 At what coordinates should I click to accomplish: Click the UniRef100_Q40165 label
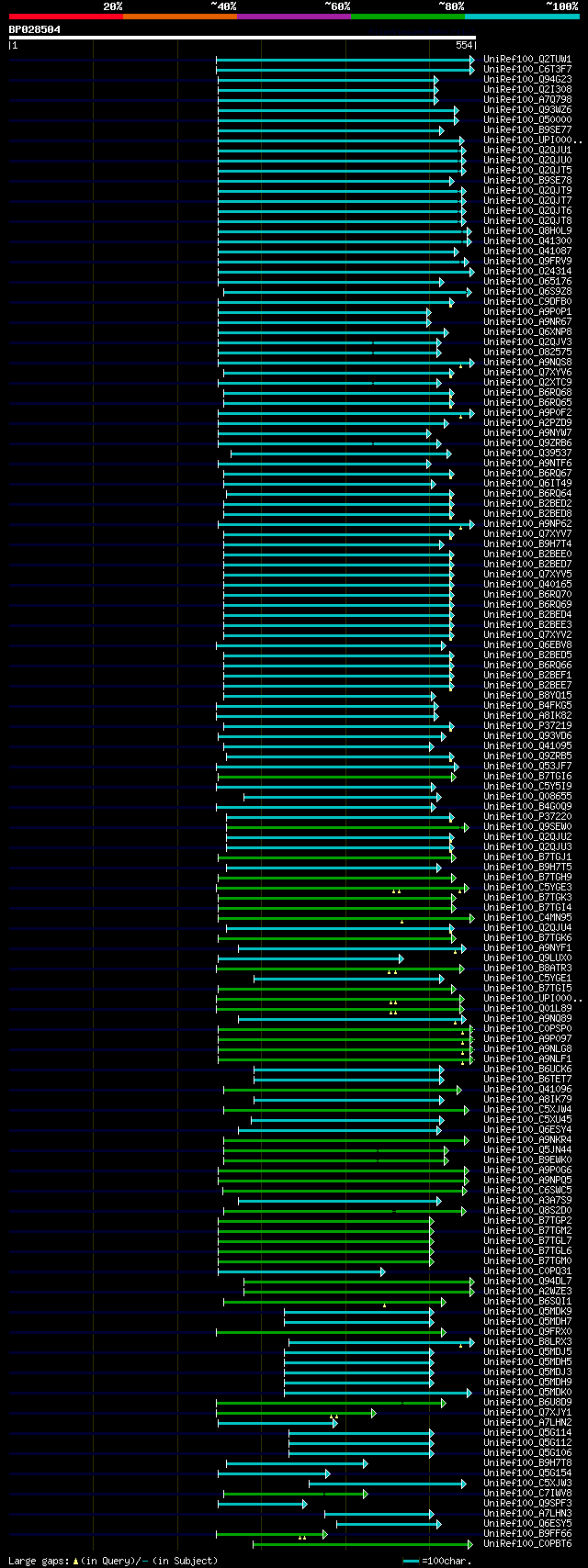coord(527,584)
